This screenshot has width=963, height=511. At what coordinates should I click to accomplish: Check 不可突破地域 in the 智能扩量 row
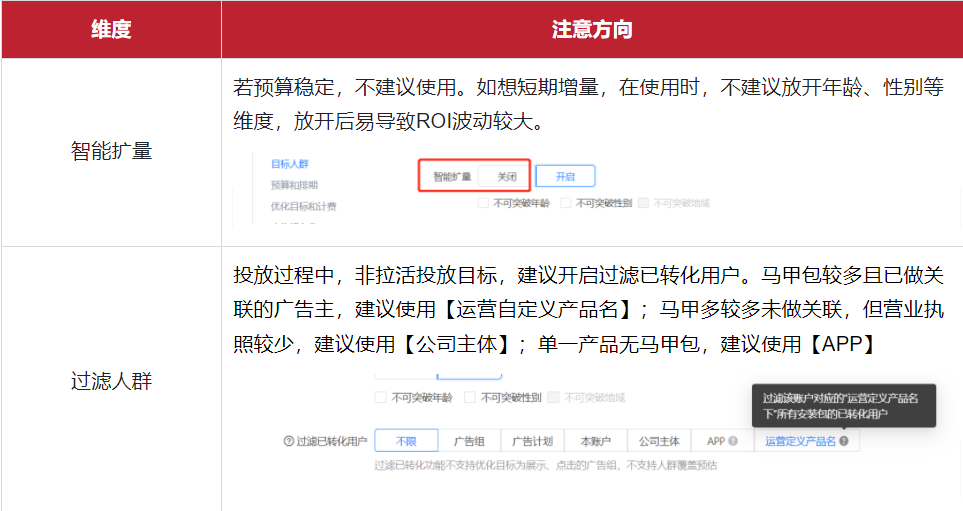click(x=643, y=203)
